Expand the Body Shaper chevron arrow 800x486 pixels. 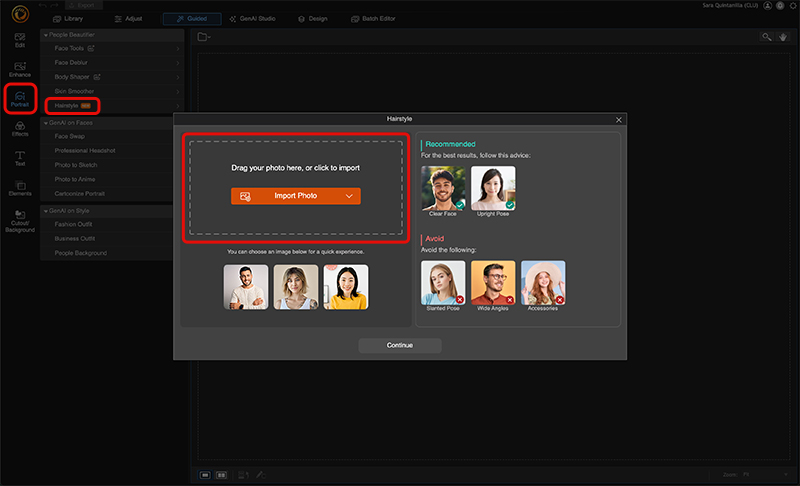tap(178, 77)
